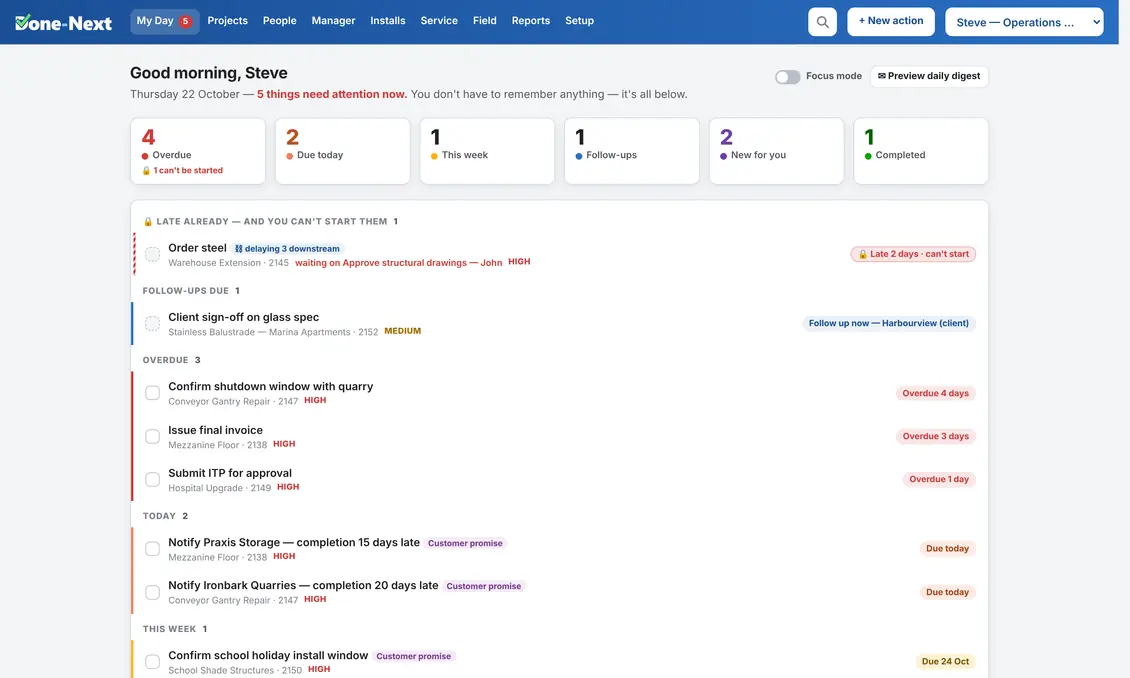Open the Service menu
The width and height of the screenshot is (1130, 678).
439,21
